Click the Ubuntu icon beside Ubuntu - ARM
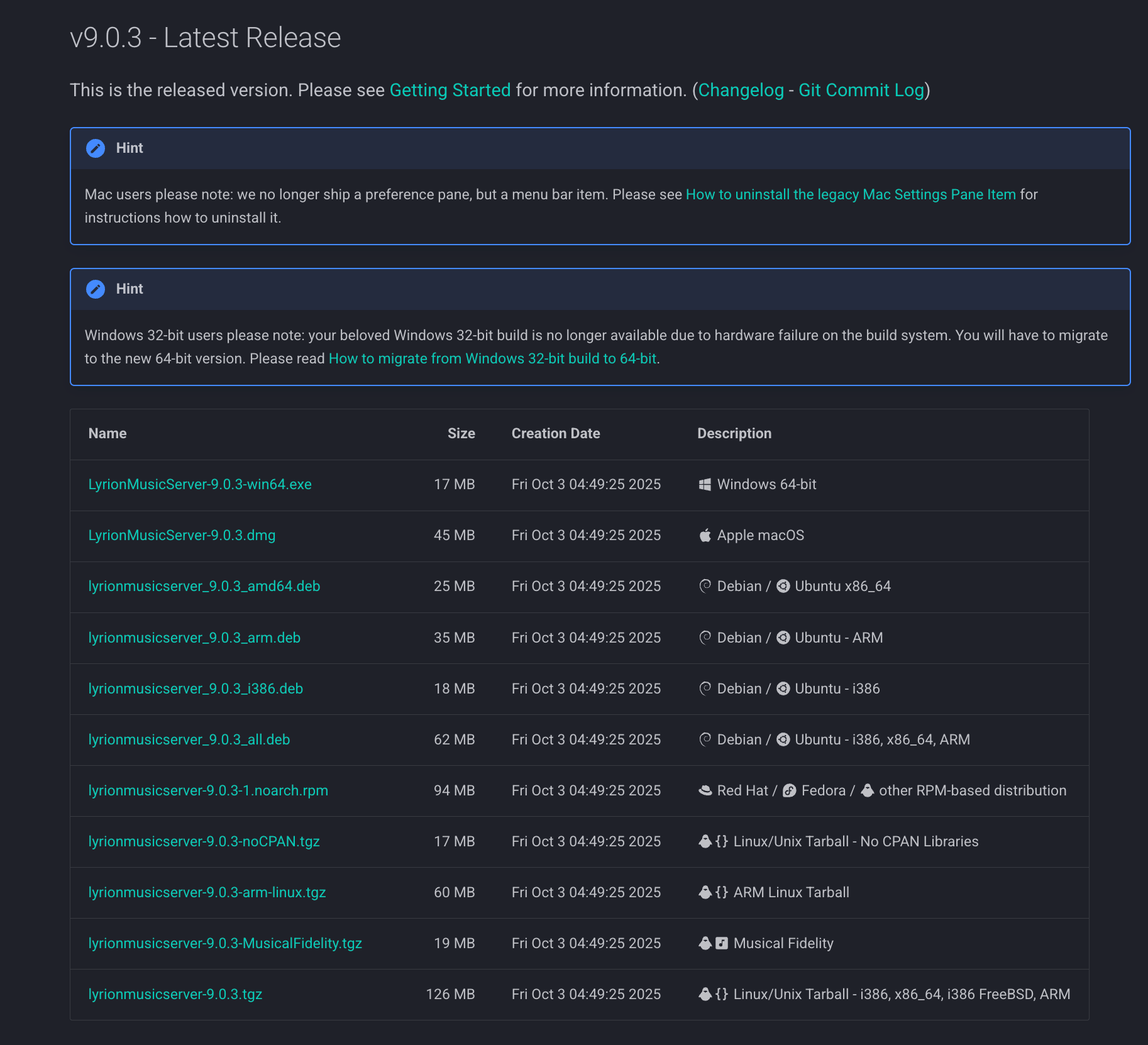The image size is (1148, 1045). [783, 638]
